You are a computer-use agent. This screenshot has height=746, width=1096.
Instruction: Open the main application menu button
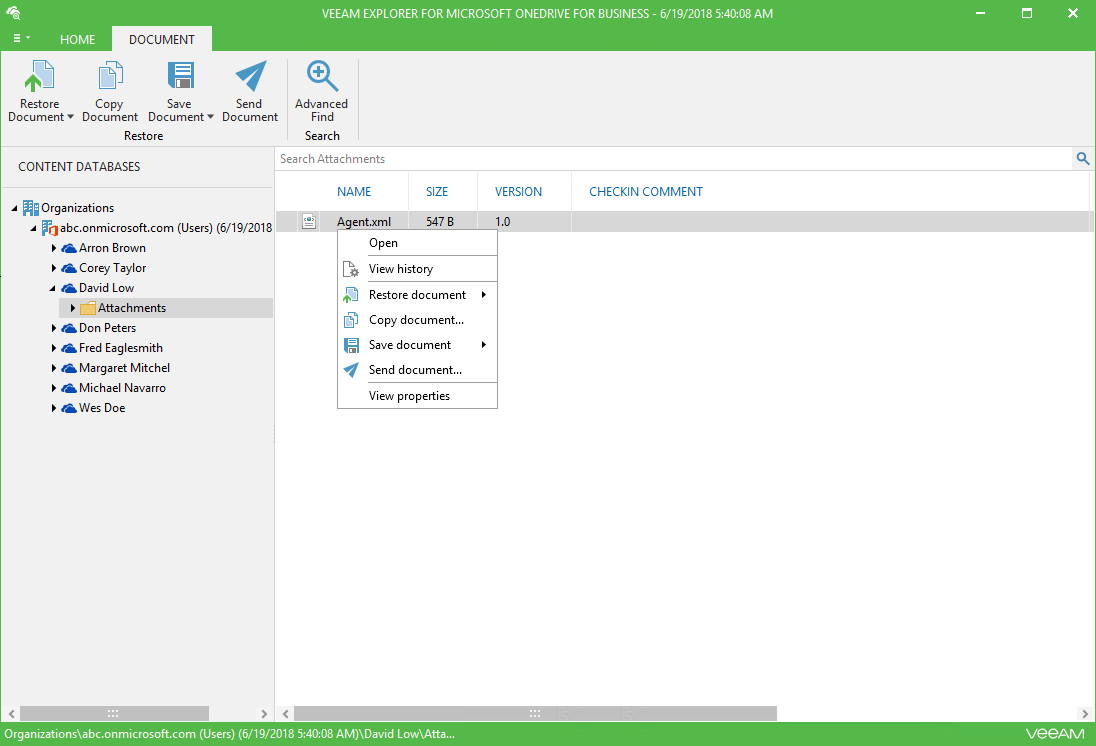[x=22, y=38]
